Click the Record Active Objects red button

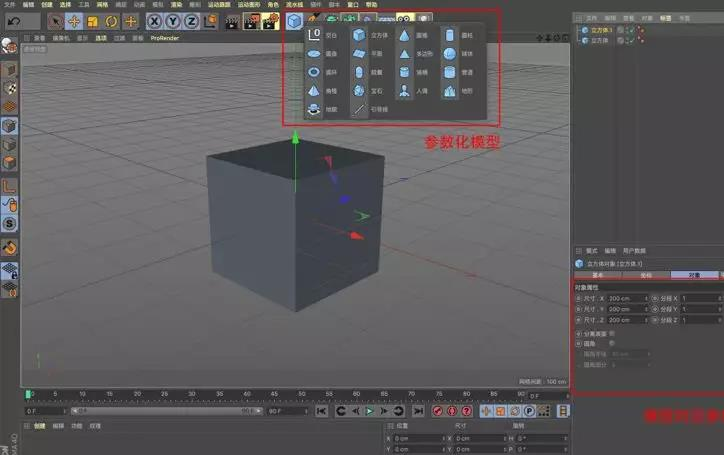click(x=437, y=411)
